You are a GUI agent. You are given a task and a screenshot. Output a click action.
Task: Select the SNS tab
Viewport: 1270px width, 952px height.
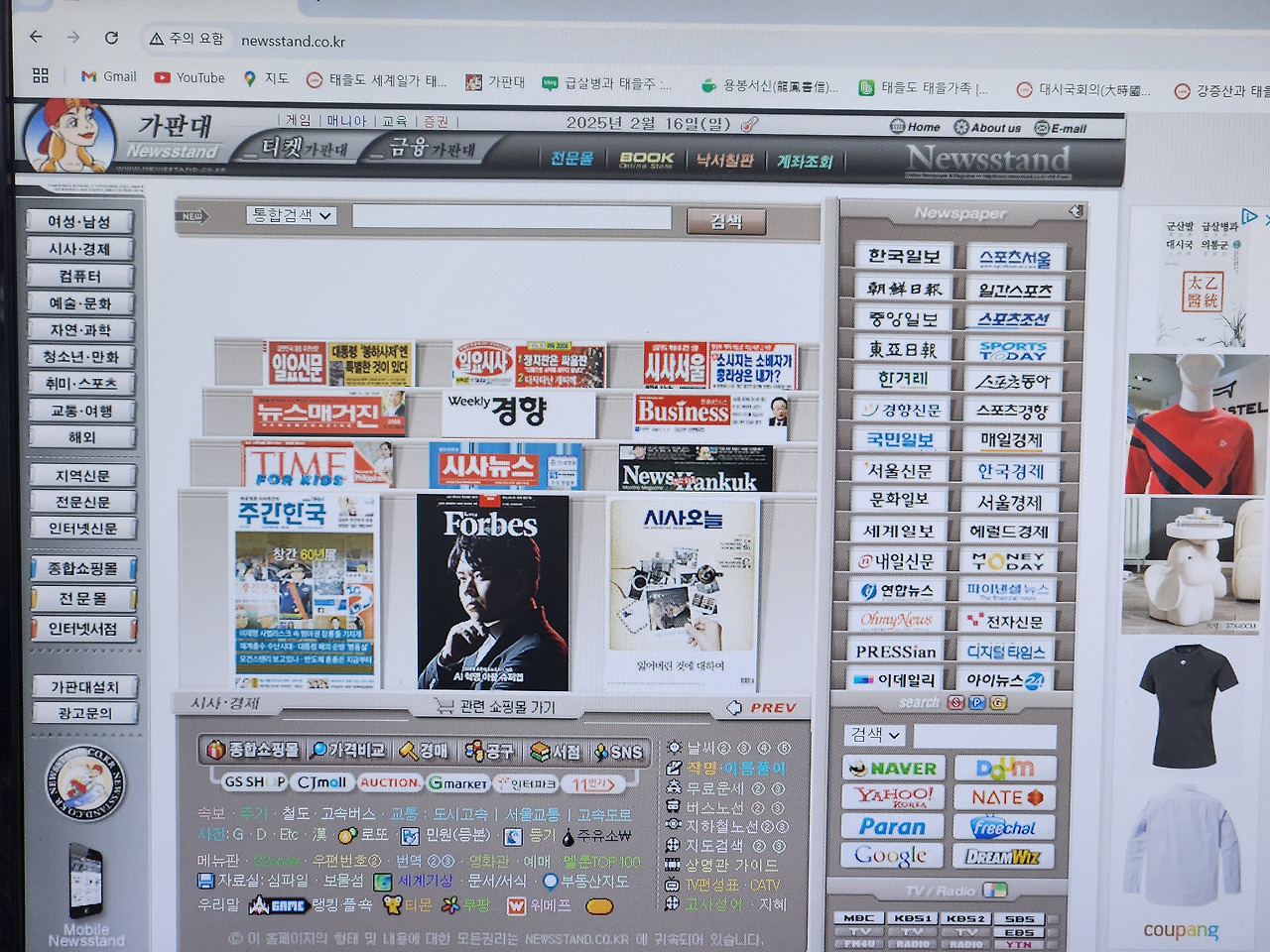[x=618, y=753]
